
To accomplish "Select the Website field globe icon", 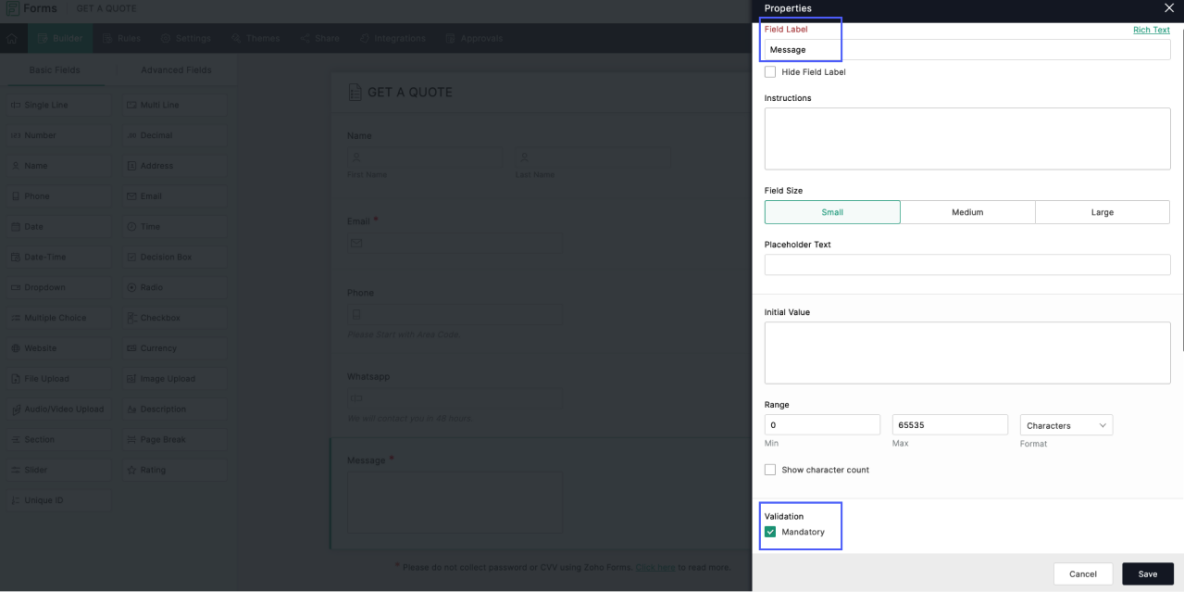I will pyautogui.click(x=15, y=349).
